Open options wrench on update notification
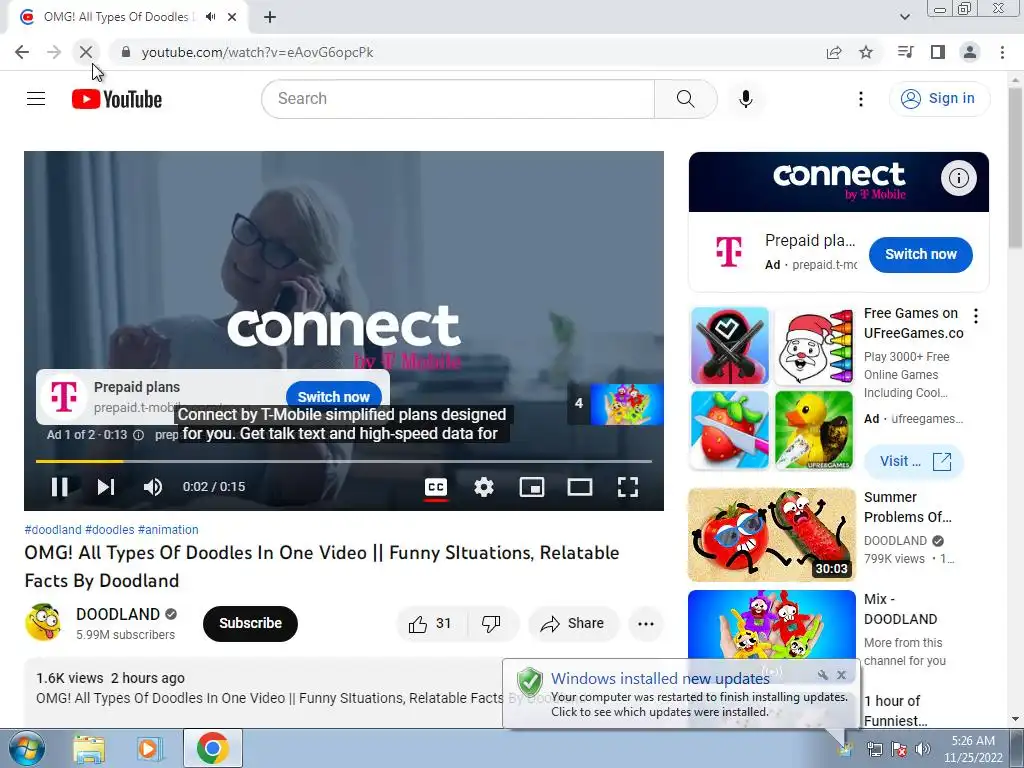The width and height of the screenshot is (1024, 768). 823,675
